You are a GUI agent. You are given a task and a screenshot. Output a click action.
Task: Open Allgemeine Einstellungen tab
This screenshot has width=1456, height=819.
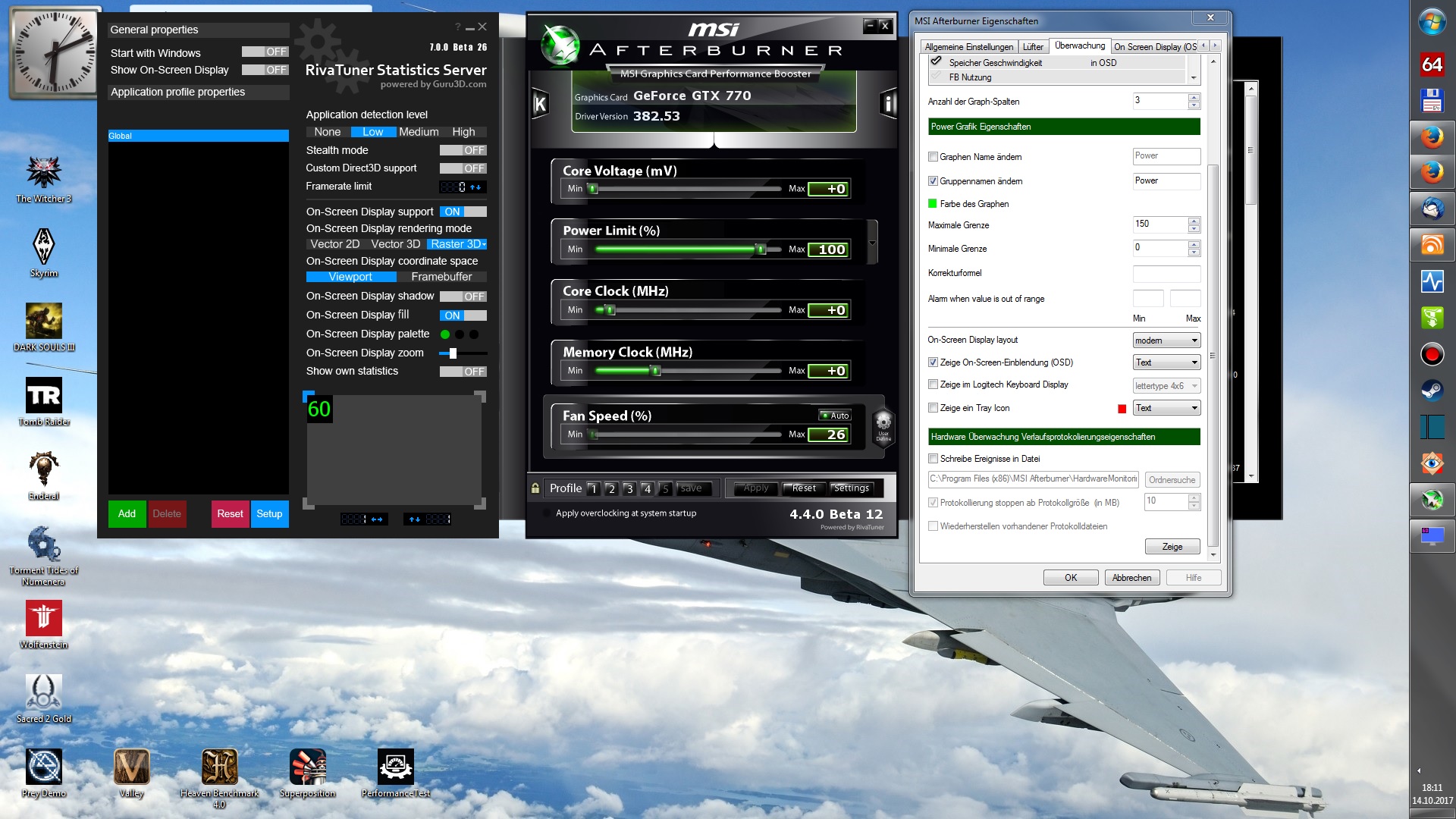point(968,47)
